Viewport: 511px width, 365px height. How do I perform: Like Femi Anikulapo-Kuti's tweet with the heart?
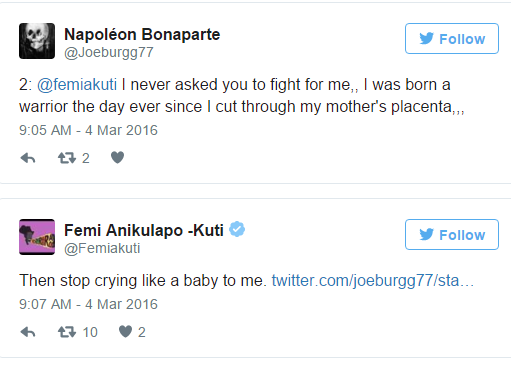[125, 331]
